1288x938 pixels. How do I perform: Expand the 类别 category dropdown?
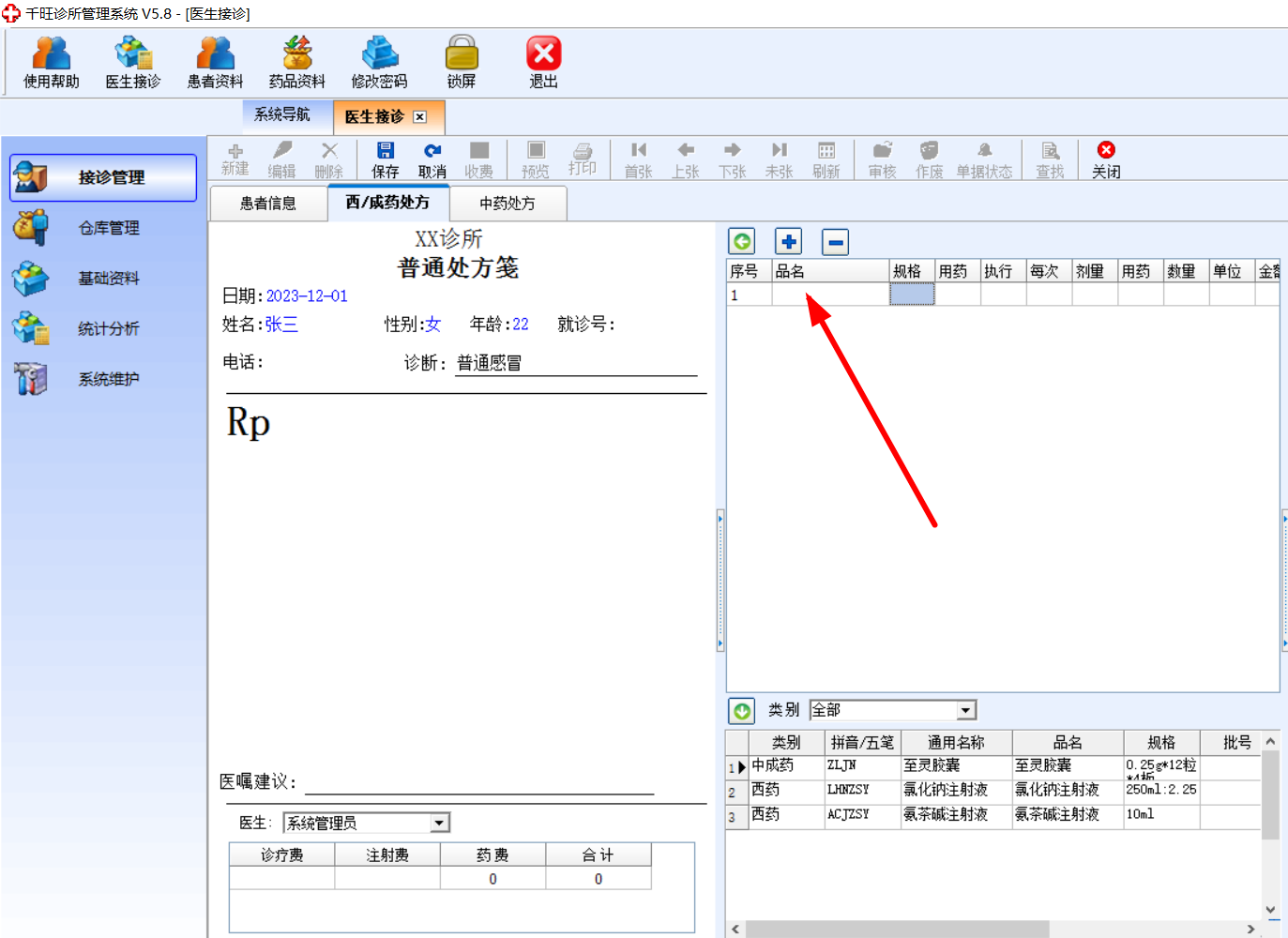tap(966, 710)
